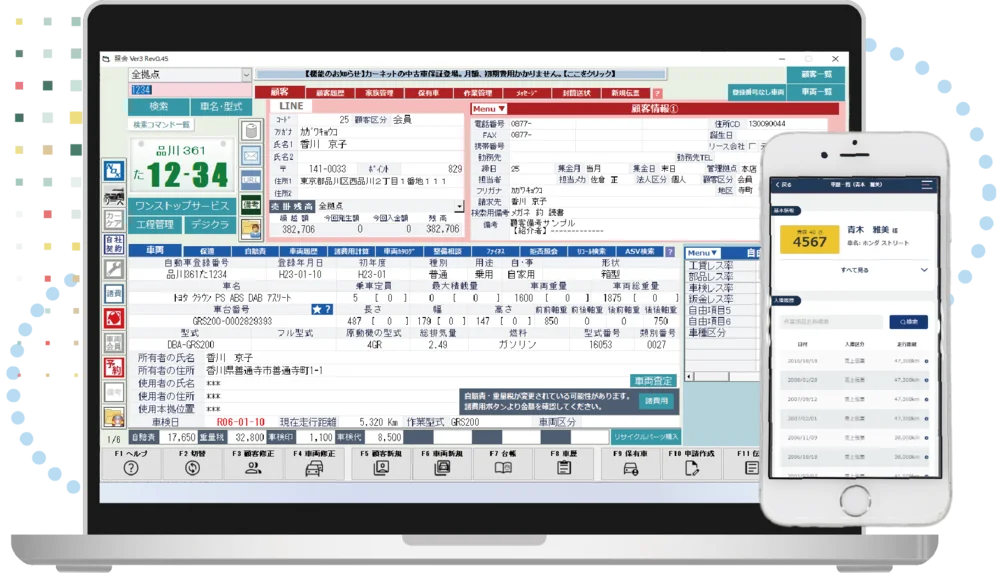Click the envelope mail icon beside license plate
The width and height of the screenshot is (1000, 573).
pyautogui.click(x=251, y=155)
